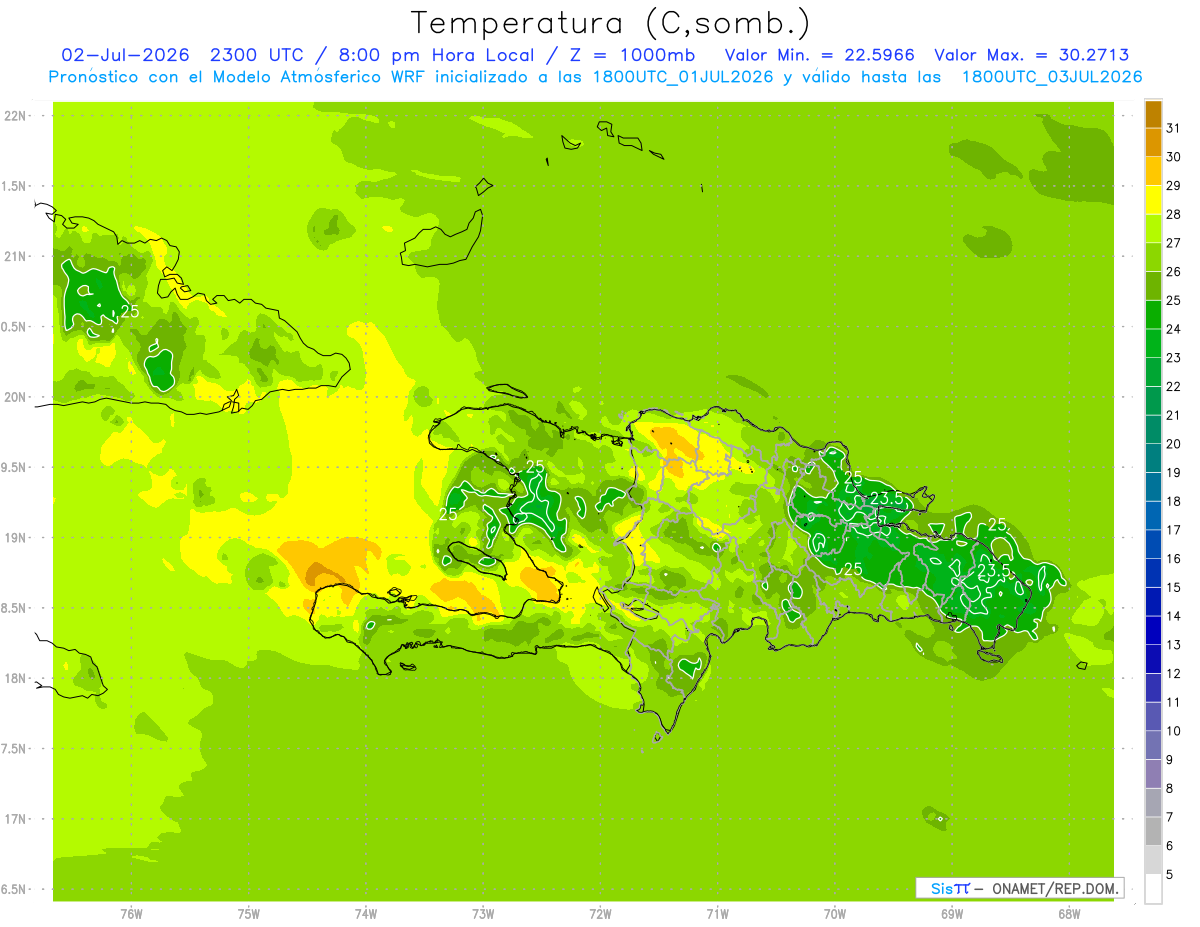Image resolution: width=1200 pixels, height=927 pixels.
Task: Click "Valor Max. = 30.2713" text
Action: click(x=1032, y=55)
